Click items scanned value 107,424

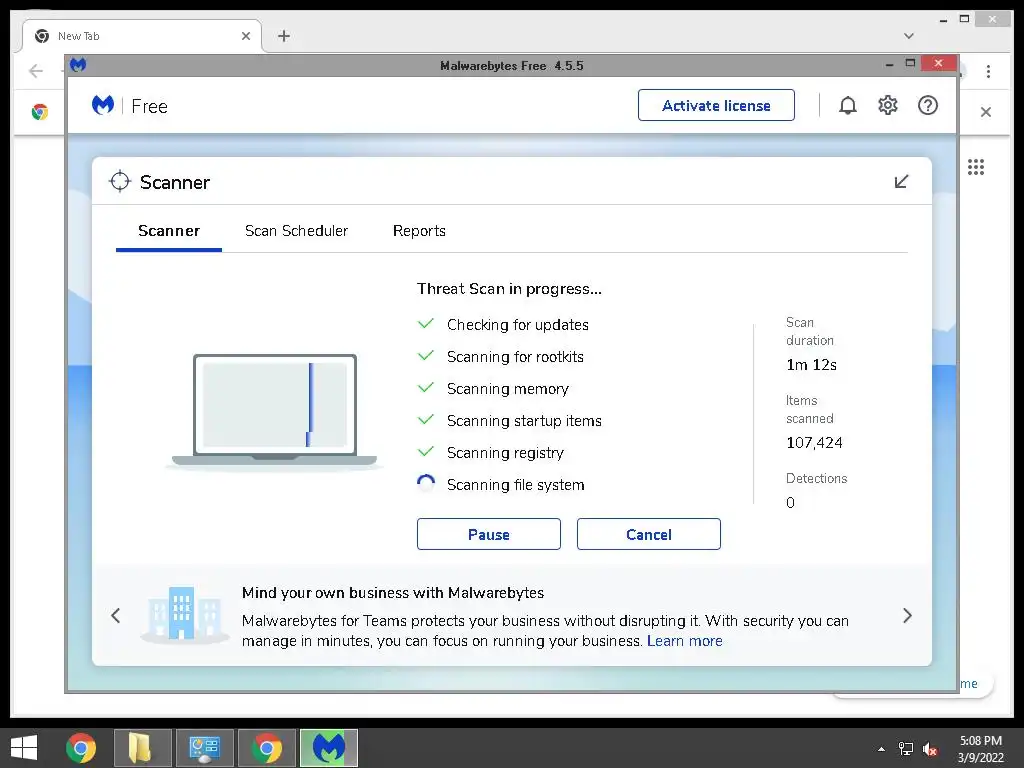tap(814, 443)
